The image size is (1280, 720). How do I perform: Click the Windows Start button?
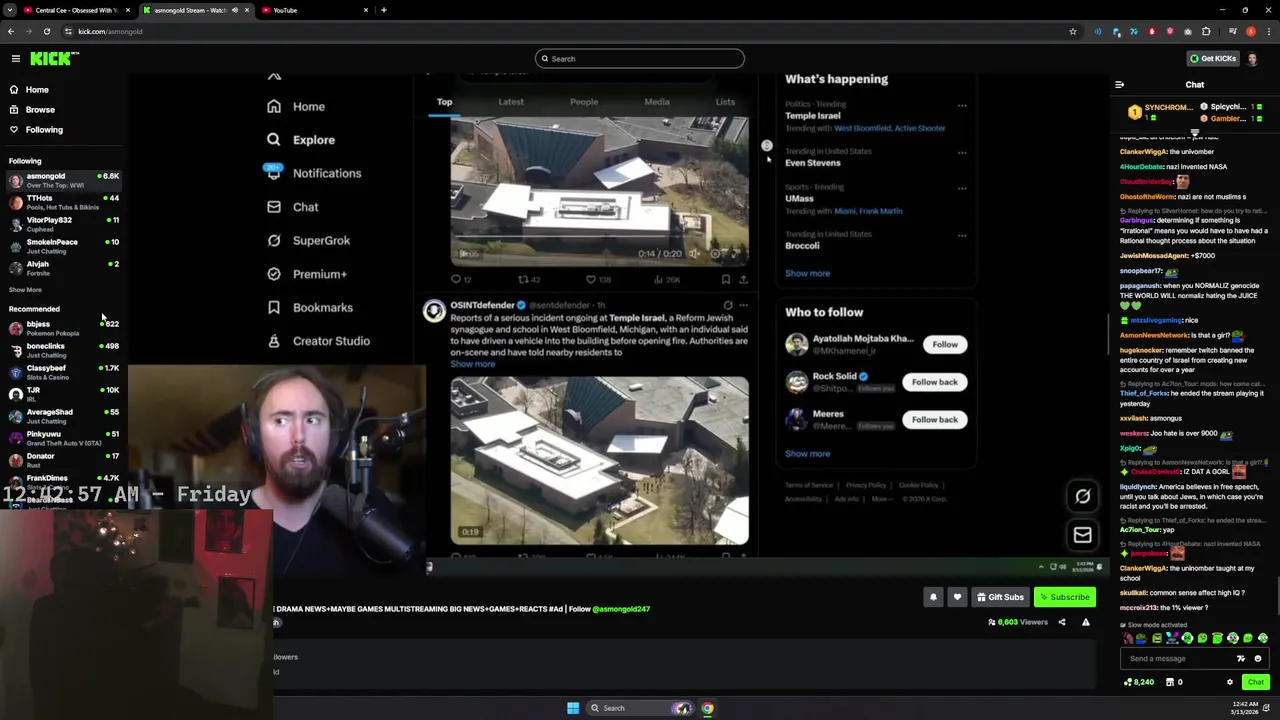click(x=573, y=708)
